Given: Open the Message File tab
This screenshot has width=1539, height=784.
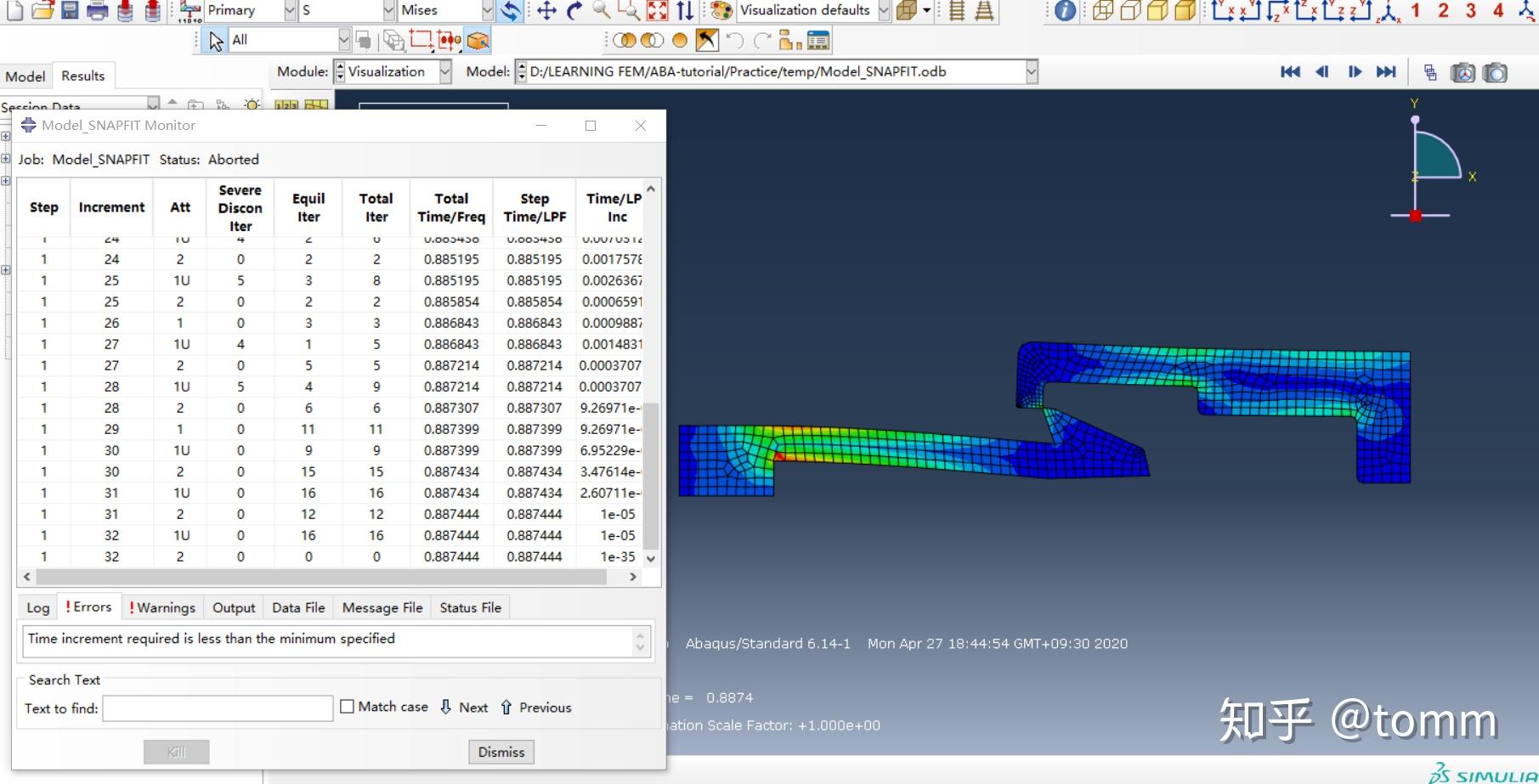Looking at the screenshot, I should pyautogui.click(x=382, y=607).
